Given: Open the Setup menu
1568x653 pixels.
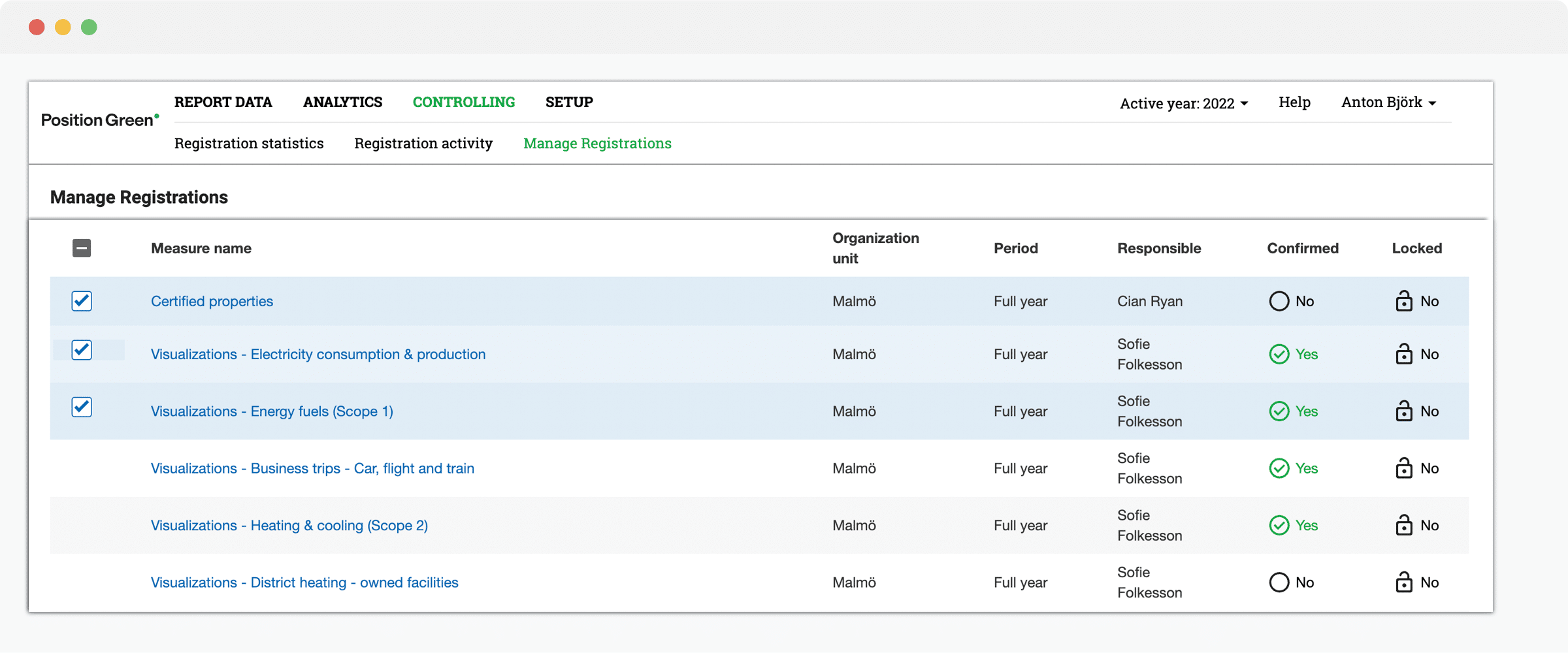Looking at the screenshot, I should [568, 102].
